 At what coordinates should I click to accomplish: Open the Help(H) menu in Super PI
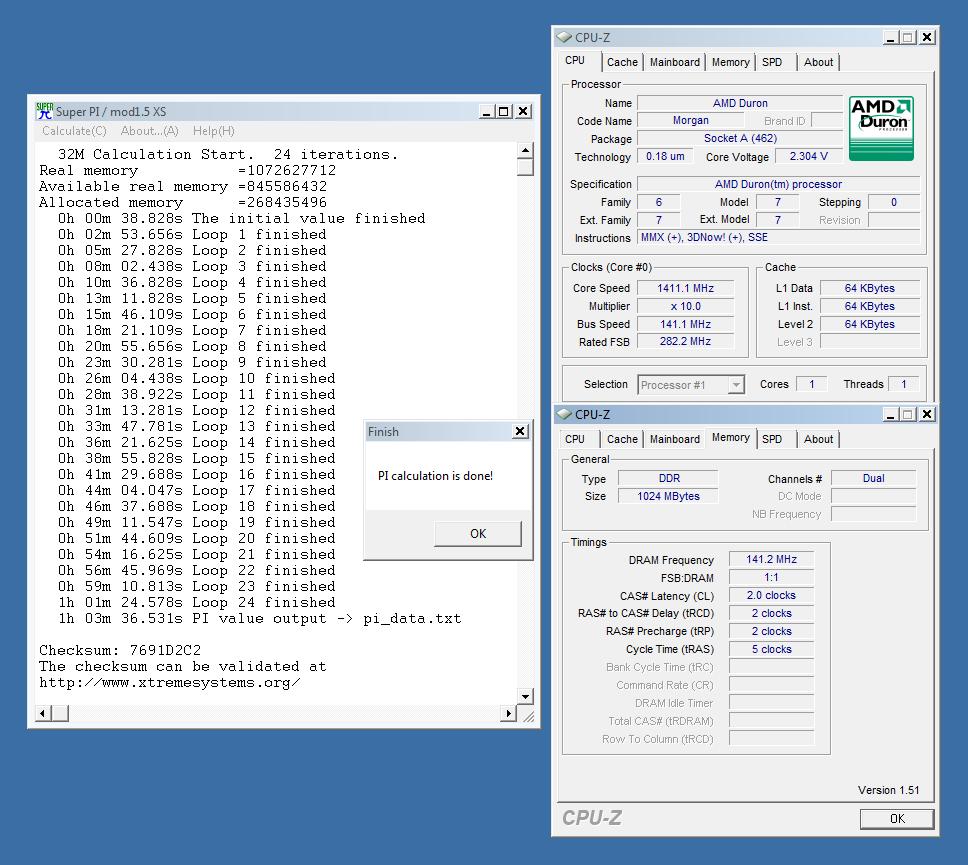(214, 131)
